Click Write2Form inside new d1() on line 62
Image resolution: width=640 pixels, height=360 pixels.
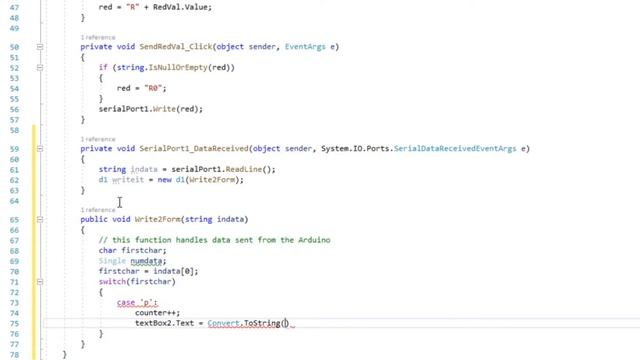tap(212, 180)
